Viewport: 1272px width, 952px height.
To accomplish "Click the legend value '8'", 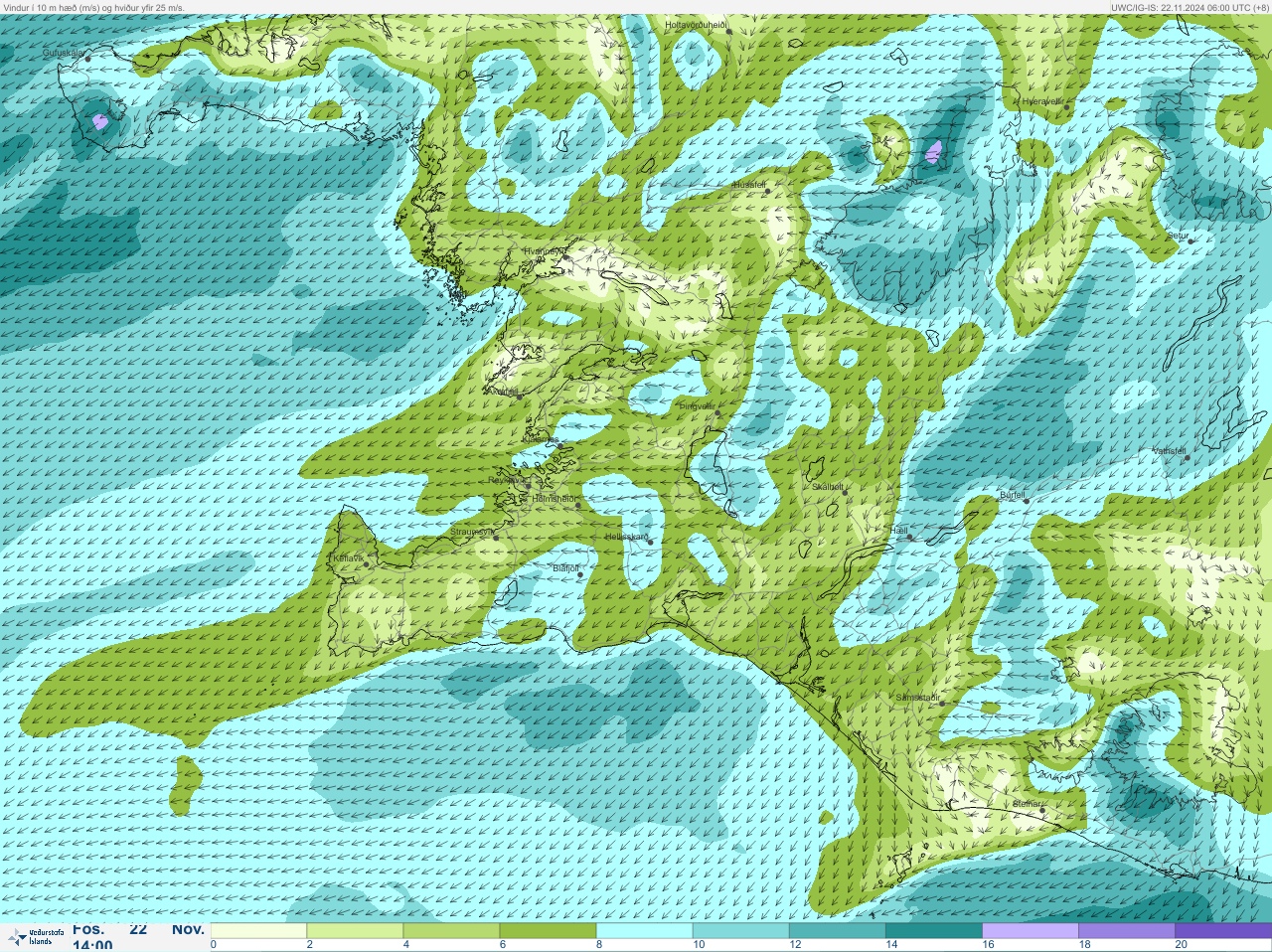I will pos(597,945).
